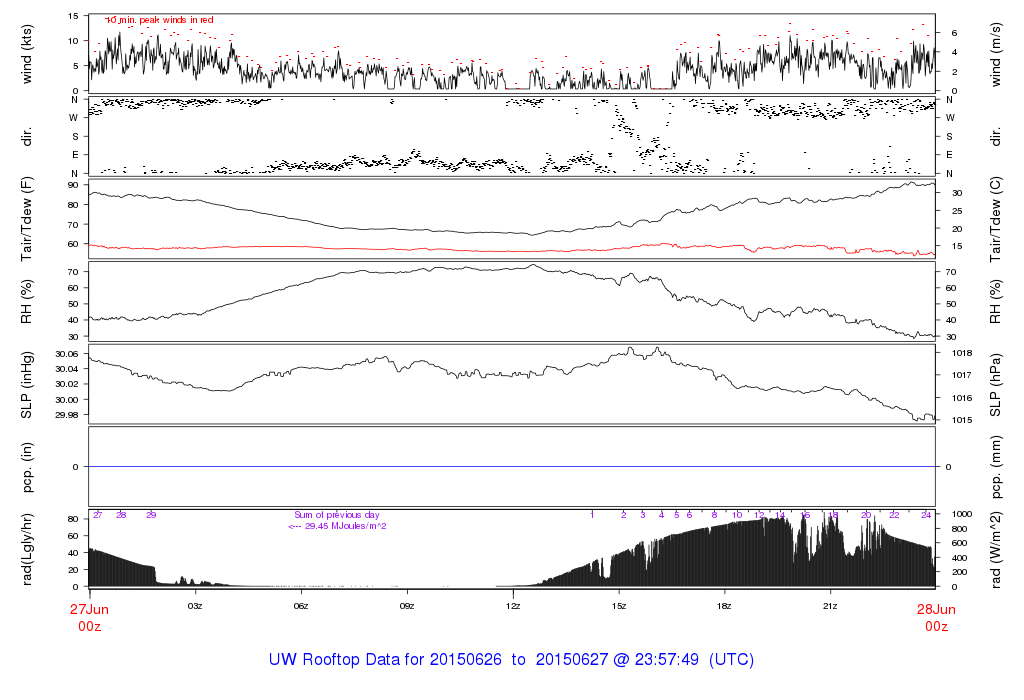The height and width of the screenshot is (700, 1024).
Task: Click the 15z time axis tick label
Action: [x=619, y=606]
